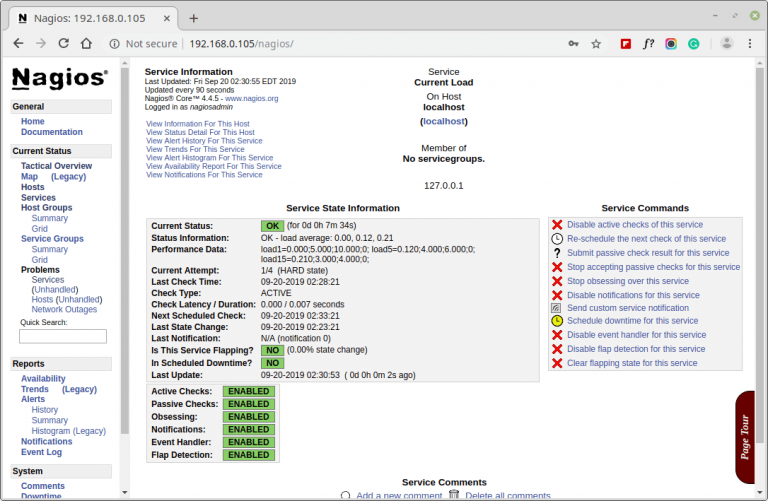
Task: Click the green ENABLED badge for Notifications
Action: pyautogui.click(x=248, y=428)
